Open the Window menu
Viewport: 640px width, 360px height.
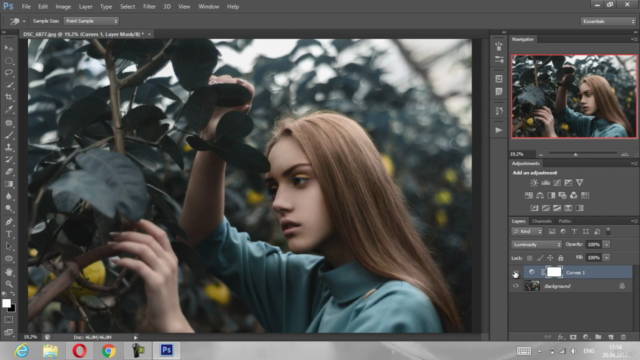pos(209,7)
